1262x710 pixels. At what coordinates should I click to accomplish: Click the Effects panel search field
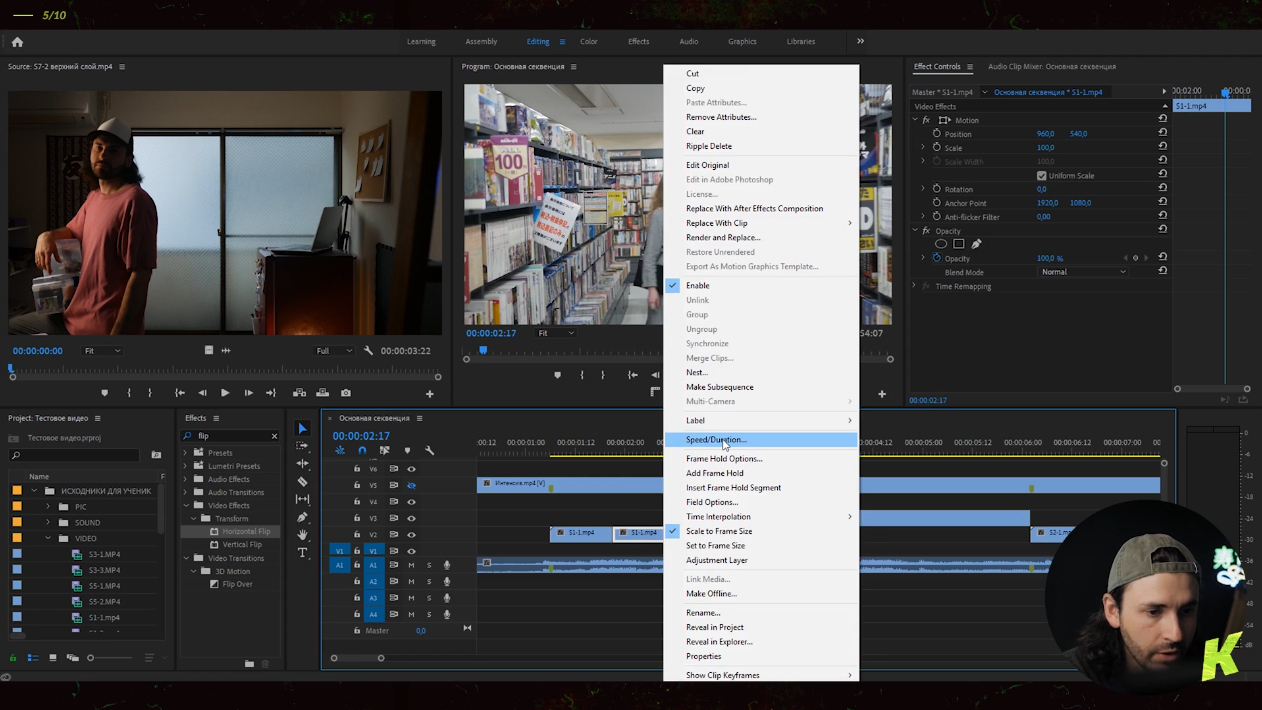(232, 436)
